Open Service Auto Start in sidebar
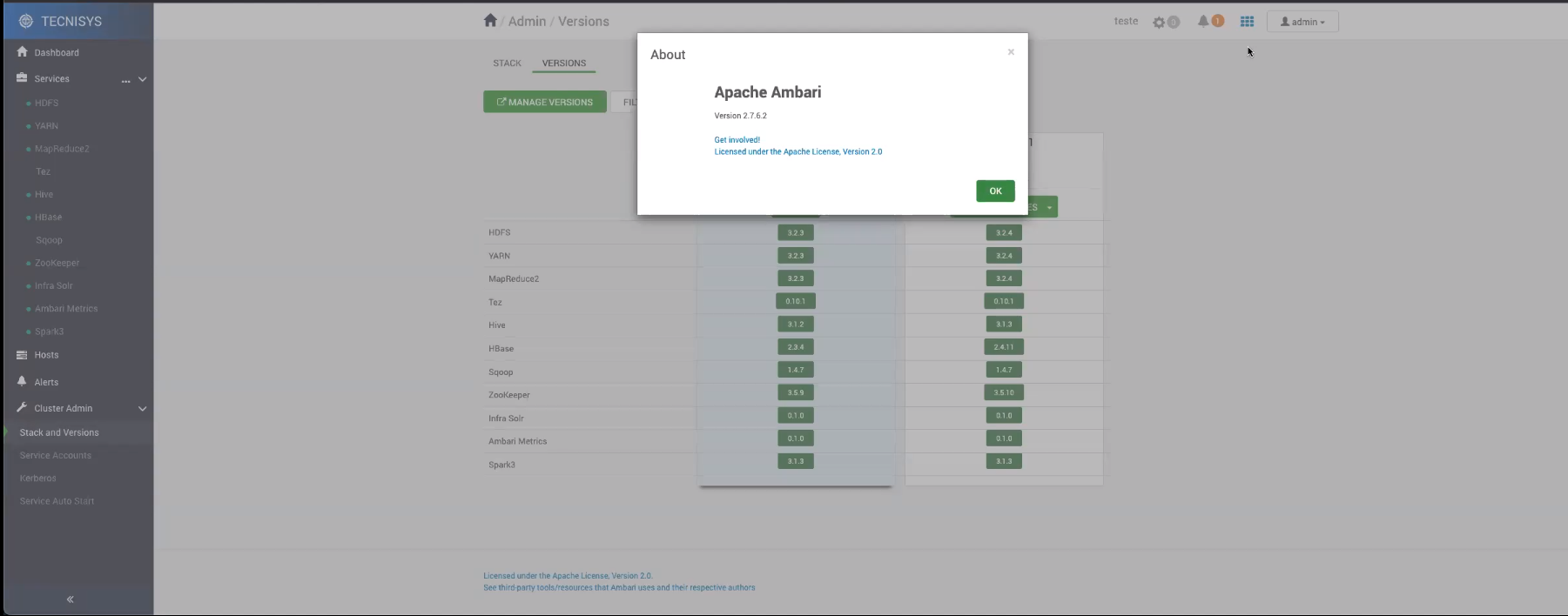This screenshot has width=1568, height=616. [x=57, y=501]
